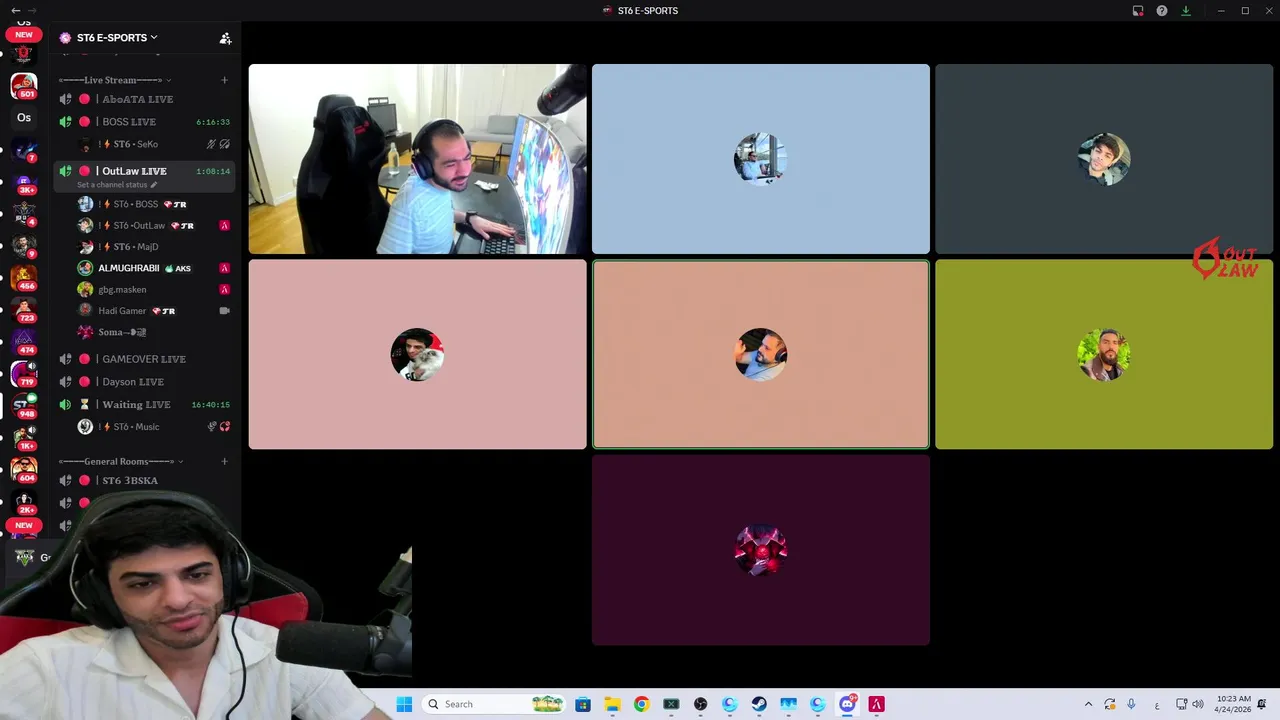The height and width of the screenshot is (720, 1280).
Task: Open the server with the 501 badge
Action: (x=24, y=86)
